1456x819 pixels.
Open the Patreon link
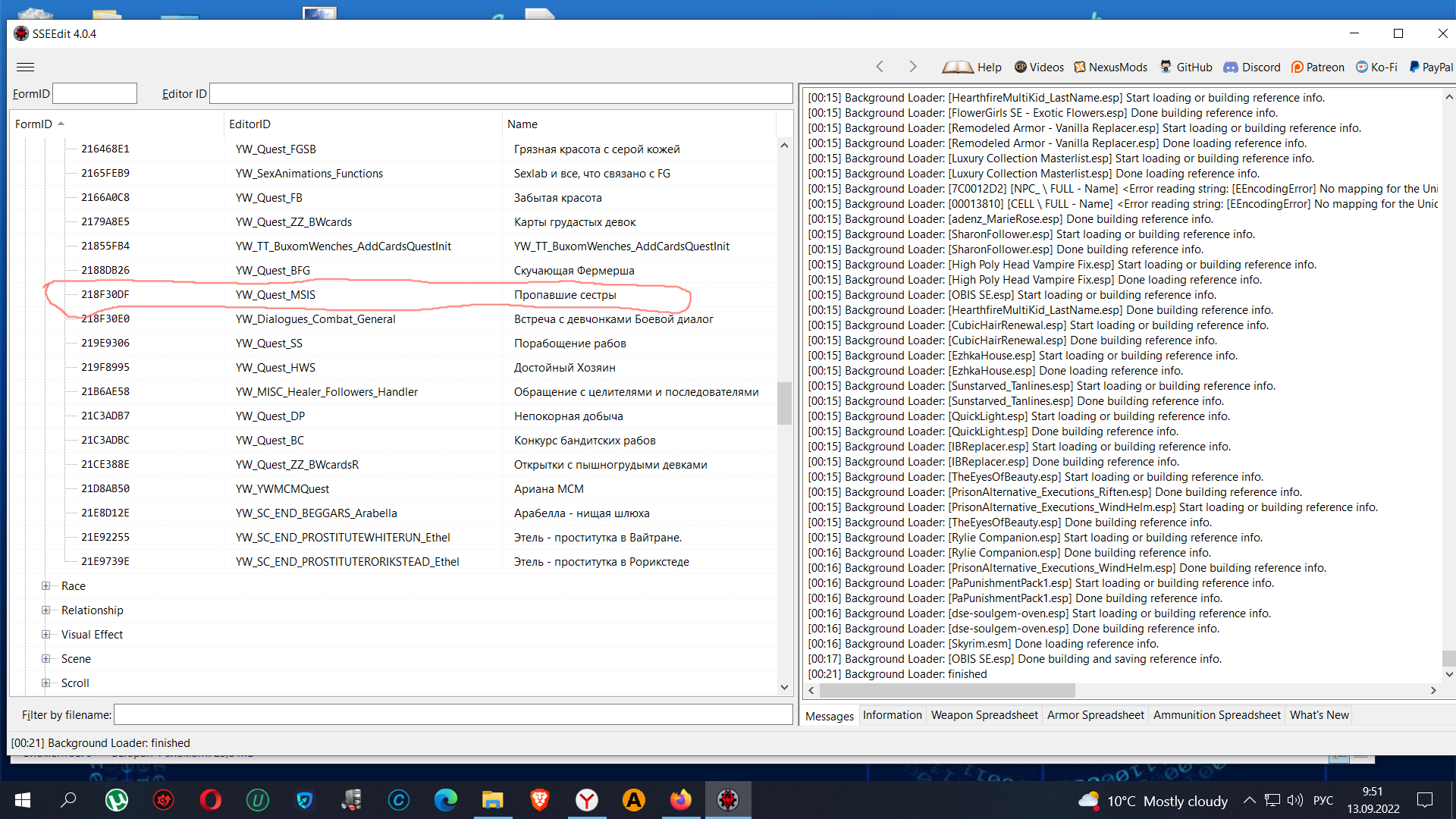coord(1317,67)
